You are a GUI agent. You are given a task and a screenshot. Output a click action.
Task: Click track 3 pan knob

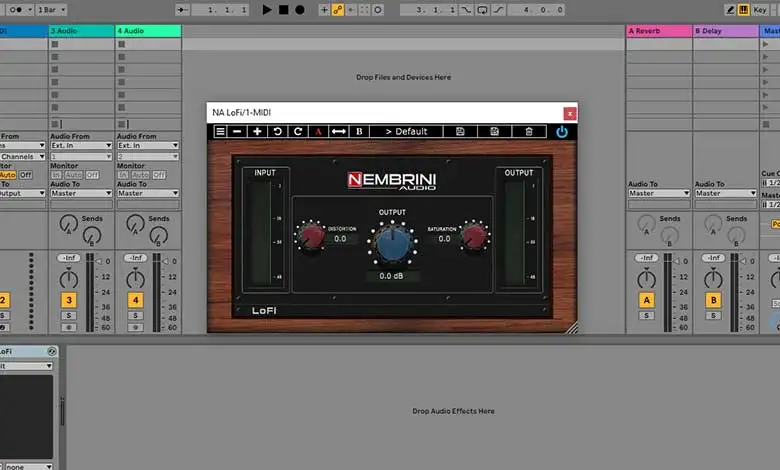click(69, 279)
